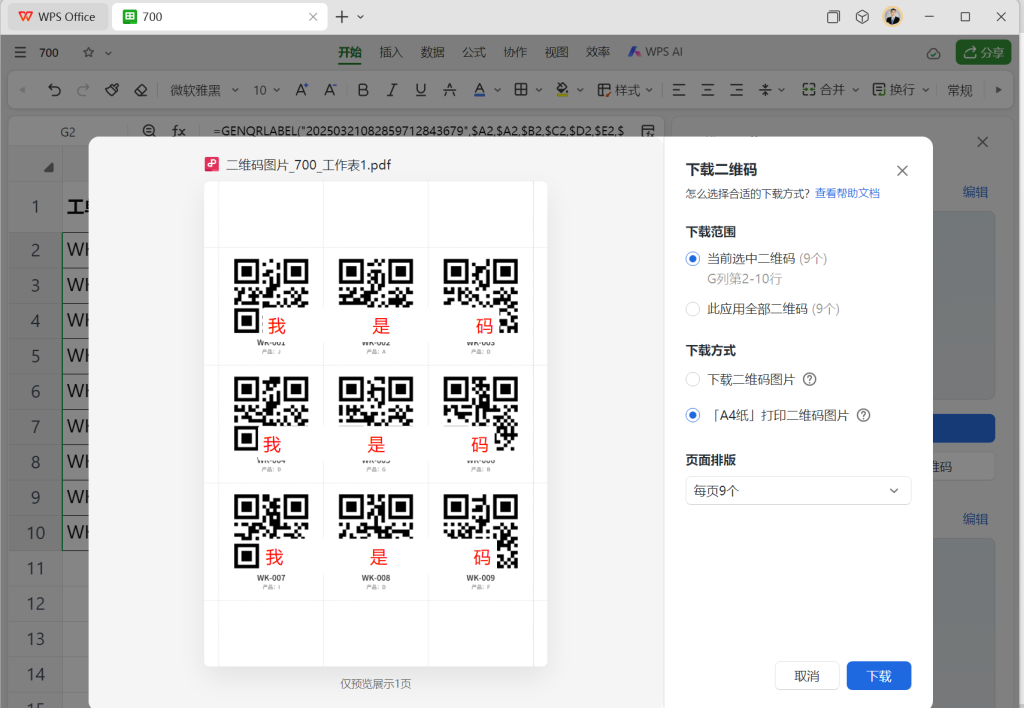The width and height of the screenshot is (1024, 708).
Task: Toggle Italic formatting
Action: click(392, 90)
